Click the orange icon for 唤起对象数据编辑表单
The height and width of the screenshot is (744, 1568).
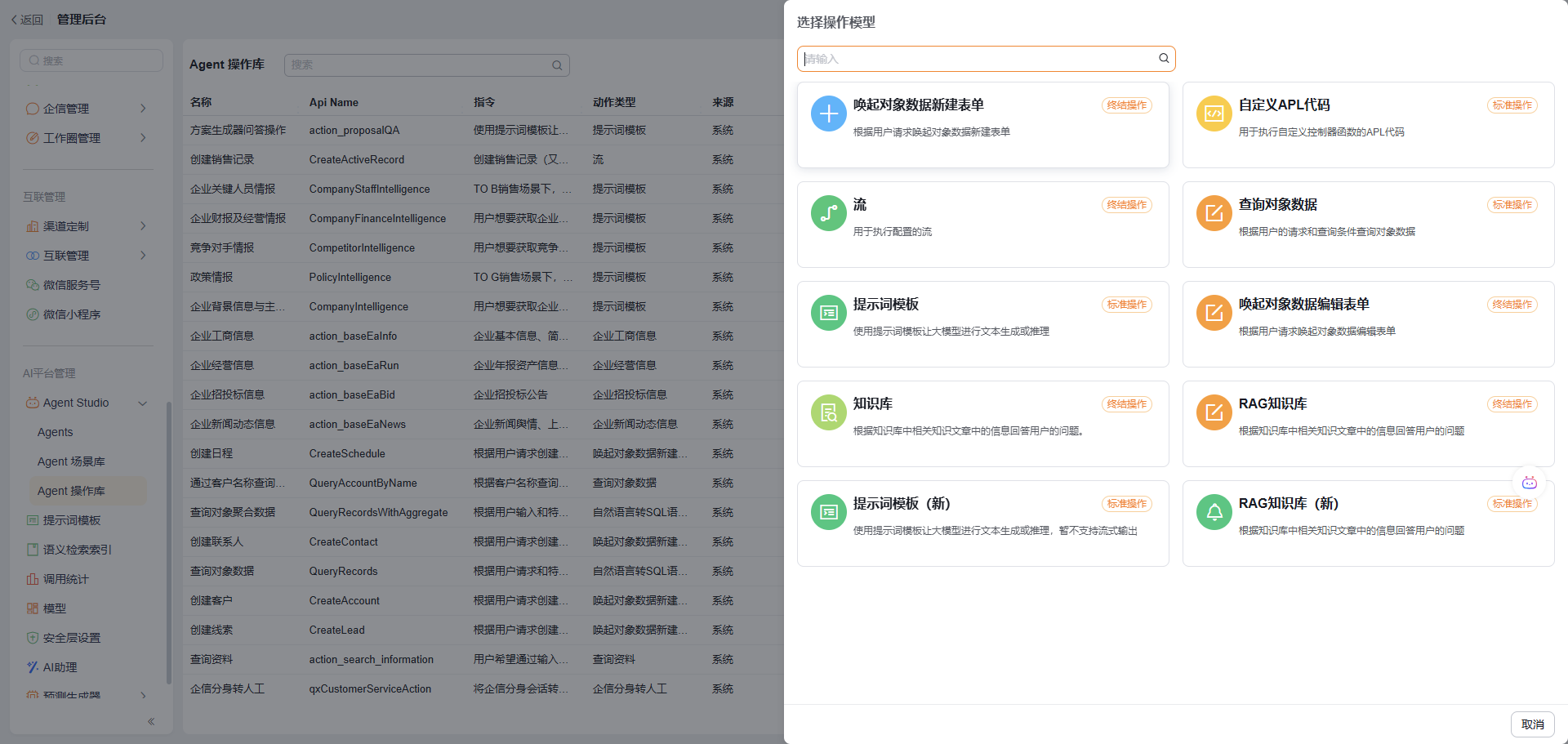pyautogui.click(x=1214, y=313)
